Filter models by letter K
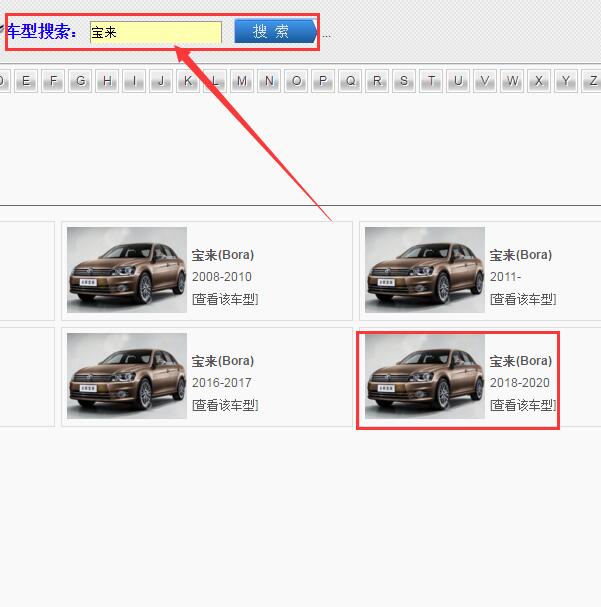 click(188, 81)
